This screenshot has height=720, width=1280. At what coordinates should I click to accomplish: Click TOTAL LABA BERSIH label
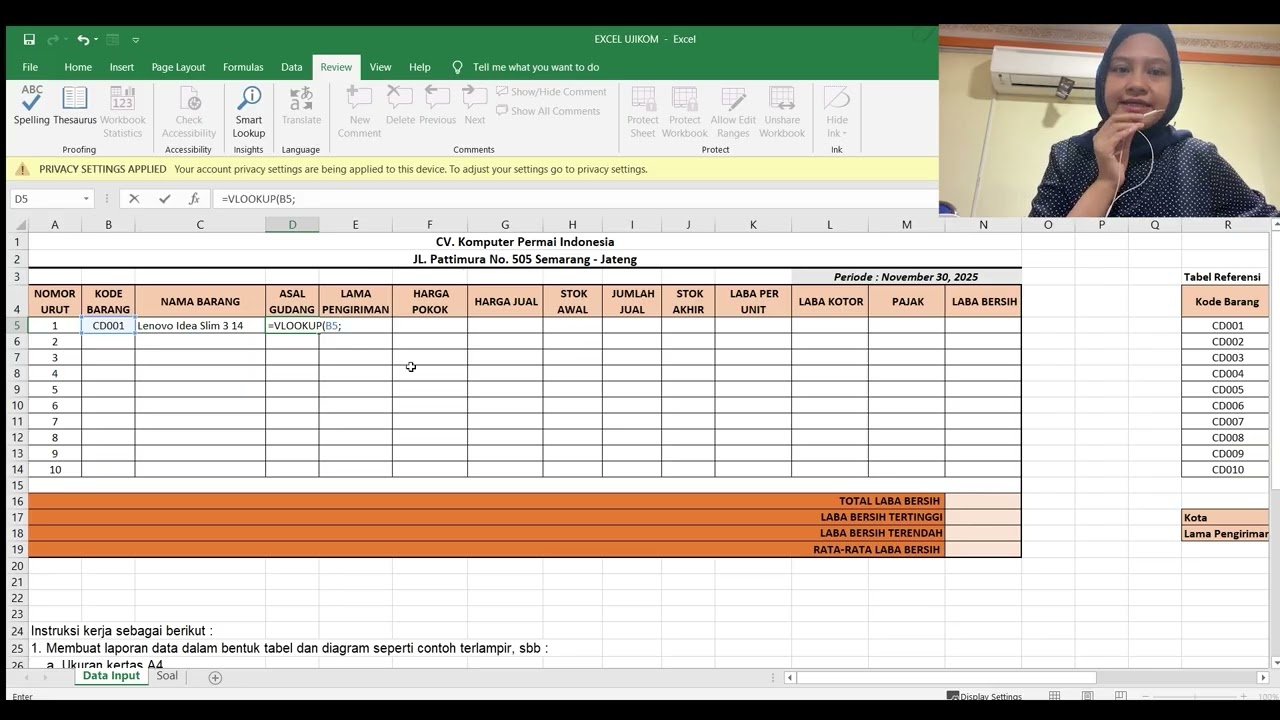[889, 501]
